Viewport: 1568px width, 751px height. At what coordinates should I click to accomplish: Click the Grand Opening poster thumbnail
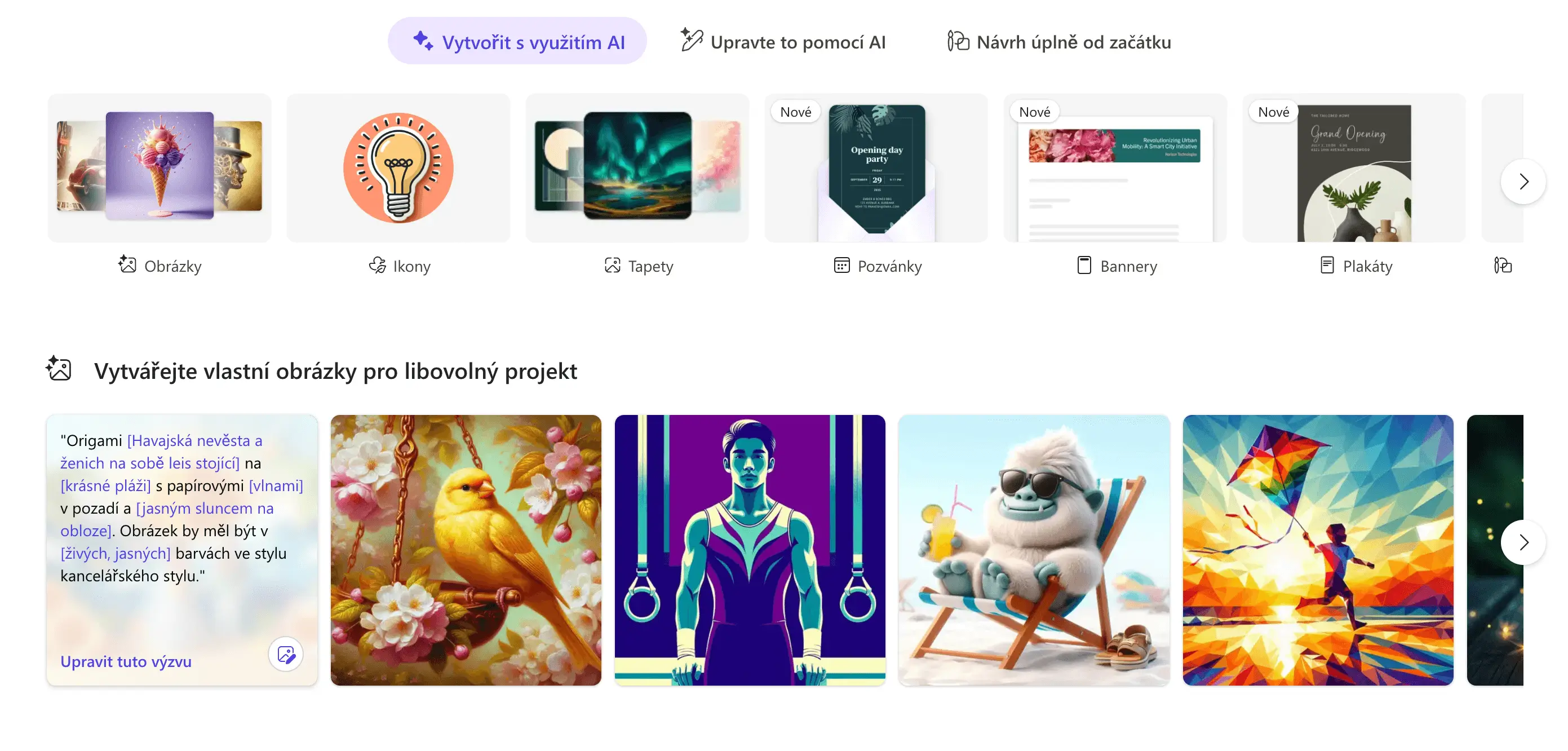pyautogui.click(x=1354, y=167)
